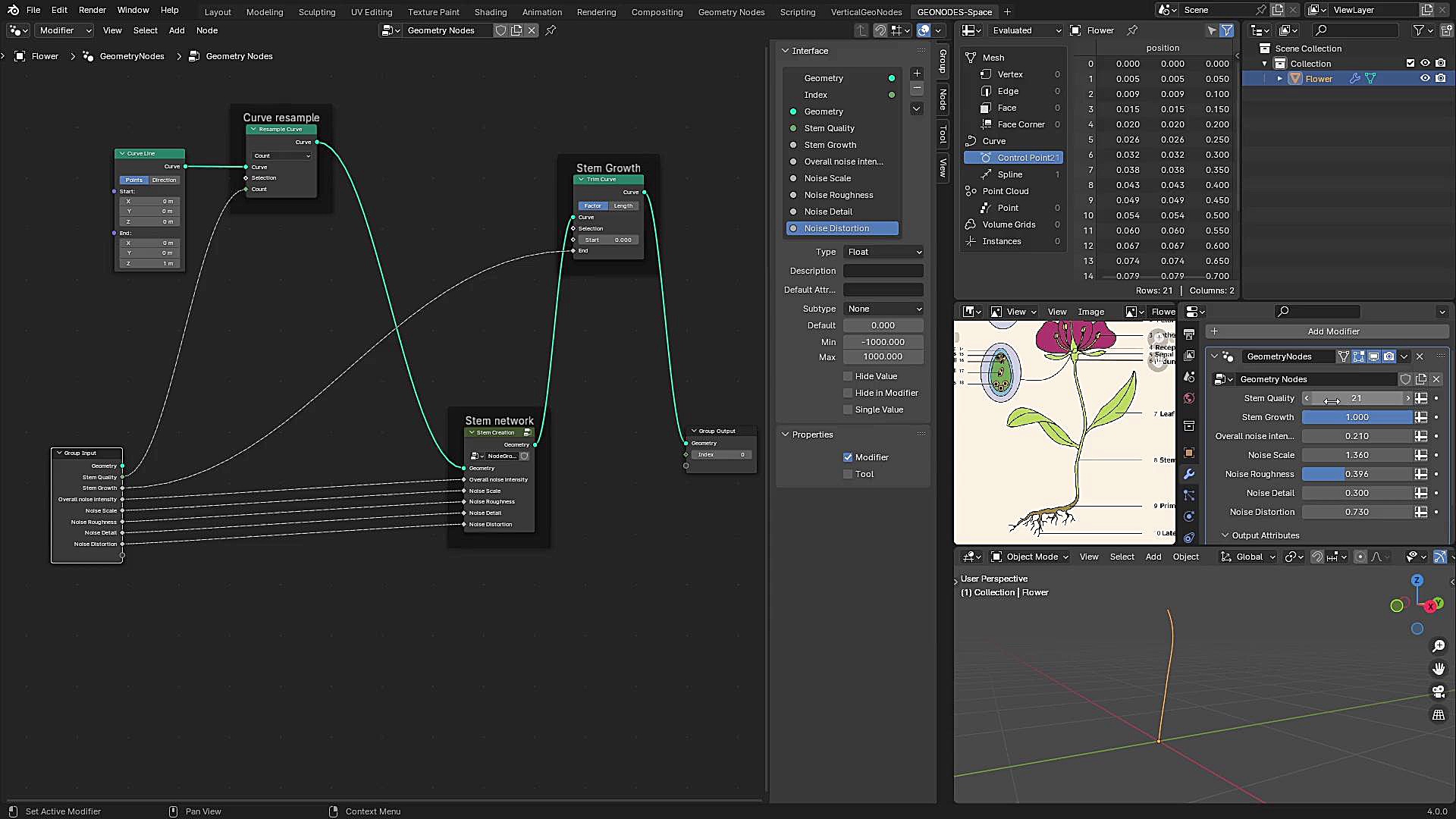Pin the Geometry Nodes tree
This screenshot has width=1456, height=819.
[551, 30]
